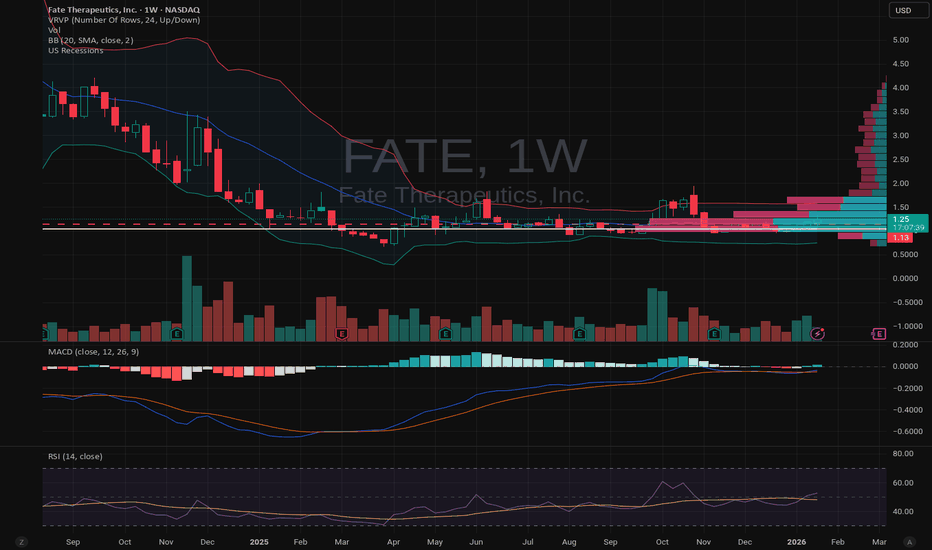Click 2025 on the time axis
This screenshot has width=932, height=550.
259,541
